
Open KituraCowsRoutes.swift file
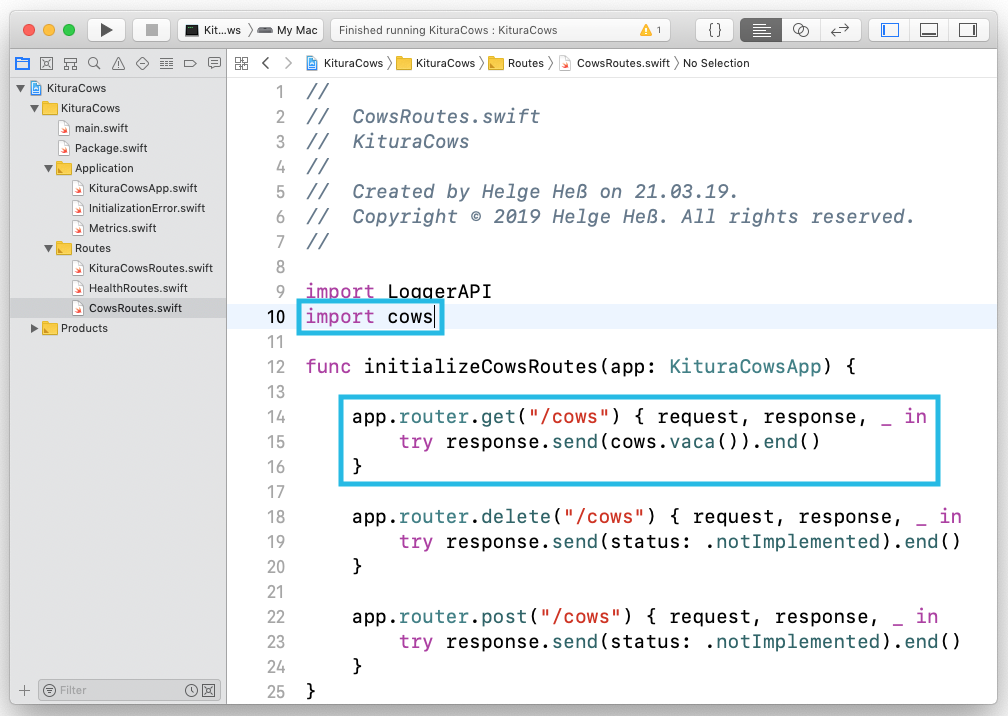[143, 268]
